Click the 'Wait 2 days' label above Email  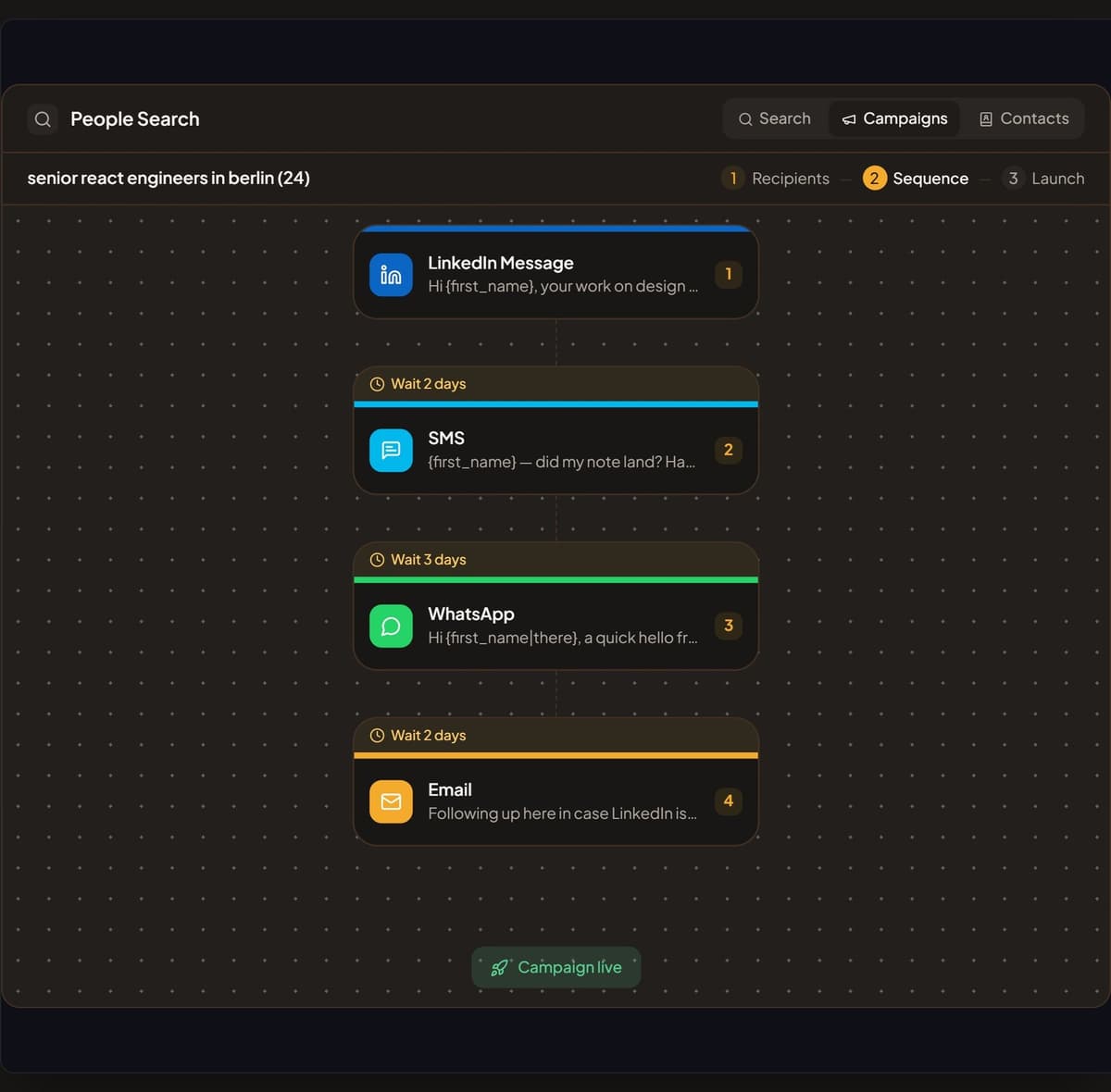pos(429,736)
